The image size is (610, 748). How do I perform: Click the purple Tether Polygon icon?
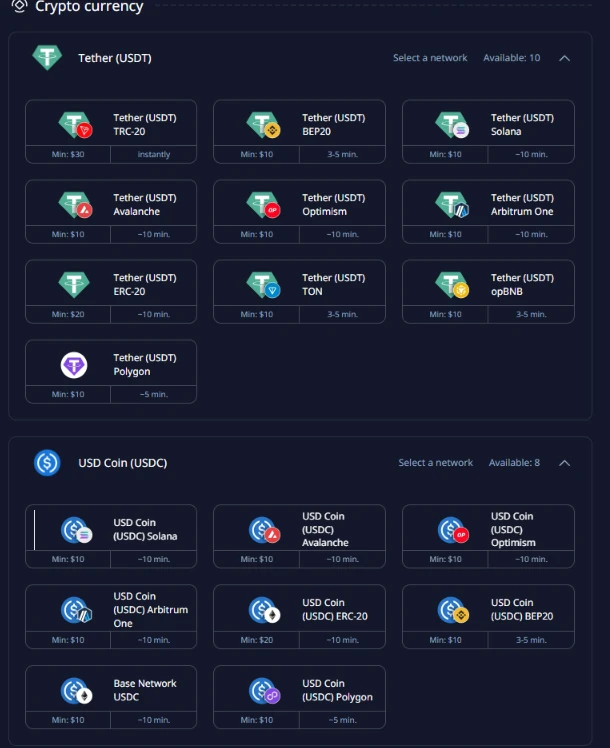click(x=74, y=365)
